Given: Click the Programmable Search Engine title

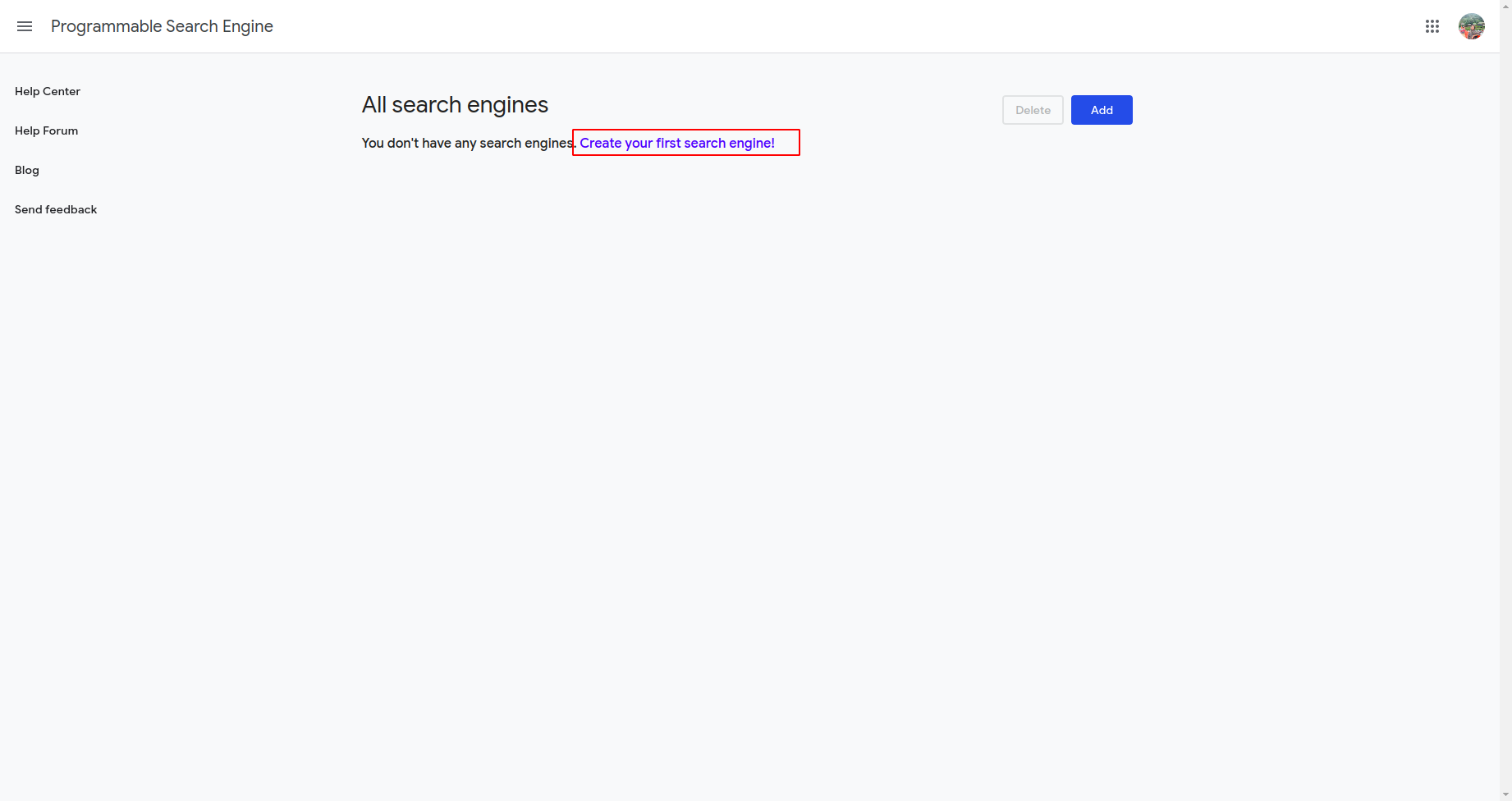Looking at the screenshot, I should coord(162,26).
